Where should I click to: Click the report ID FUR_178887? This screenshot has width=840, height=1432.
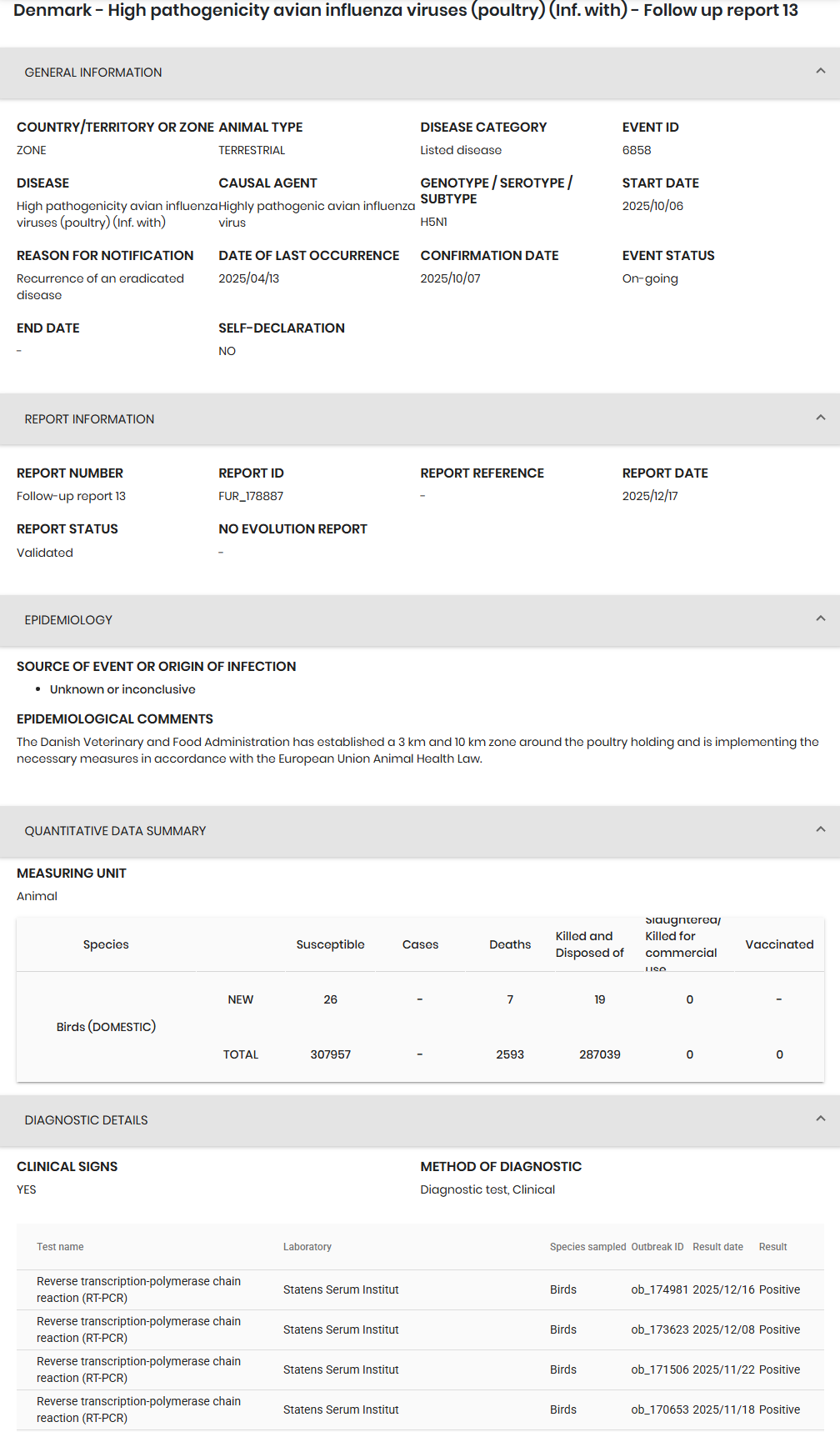[251, 496]
